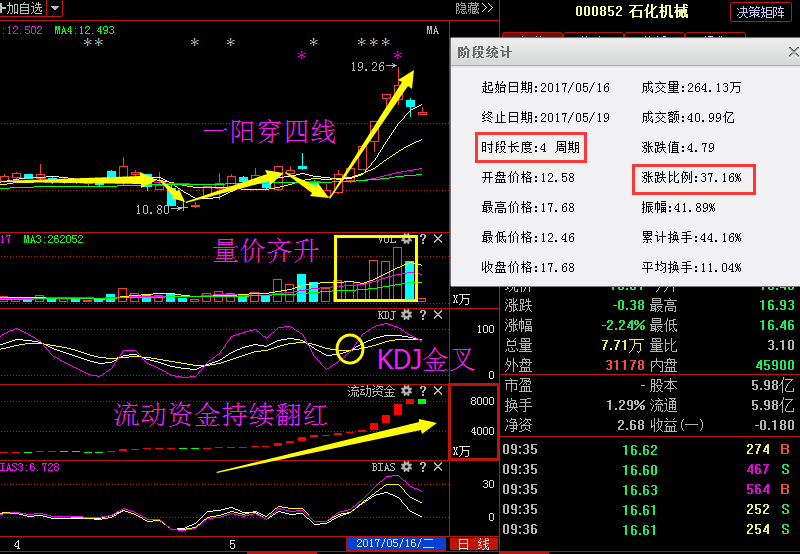Click the 隐藏>> hide panel link

click(474, 8)
